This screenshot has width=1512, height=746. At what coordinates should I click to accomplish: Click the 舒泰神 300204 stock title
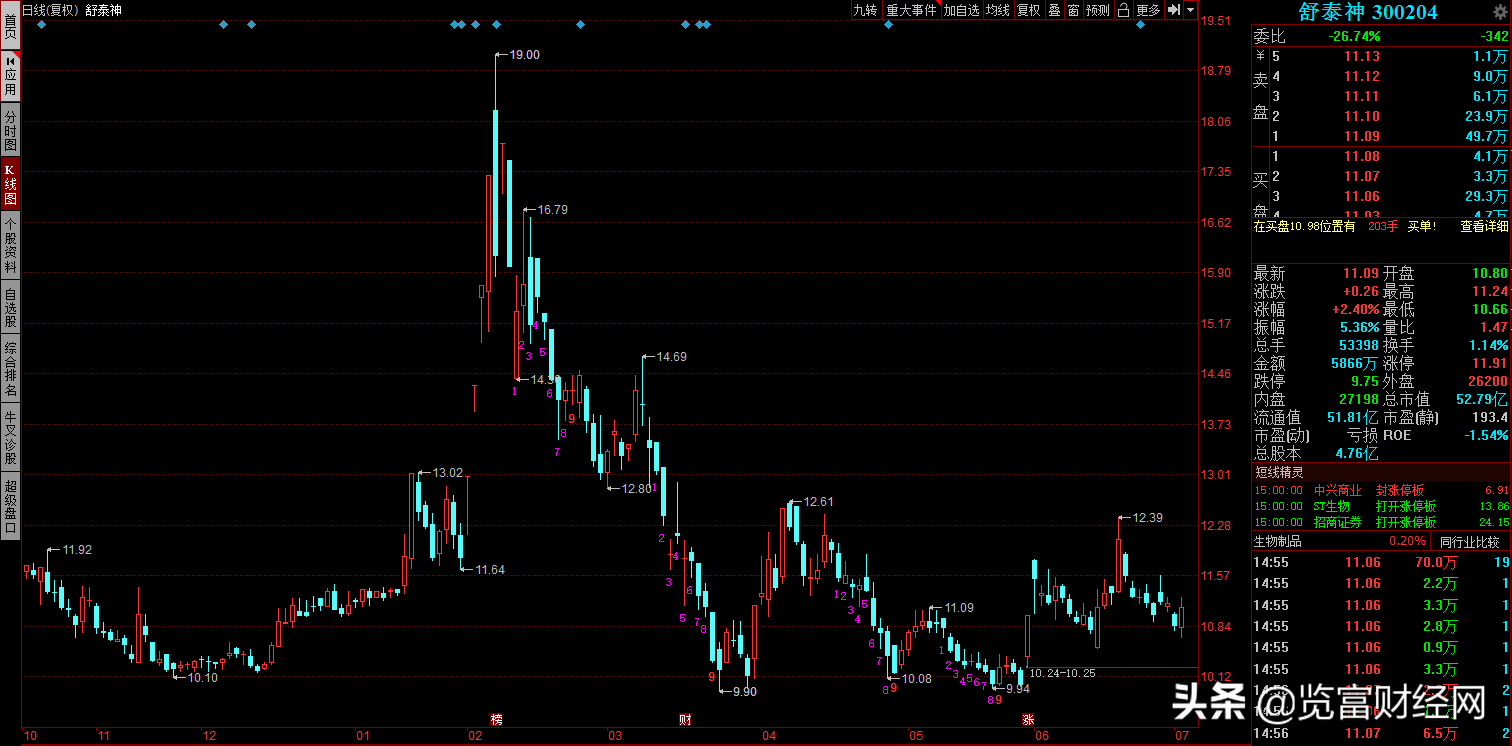[1368, 12]
